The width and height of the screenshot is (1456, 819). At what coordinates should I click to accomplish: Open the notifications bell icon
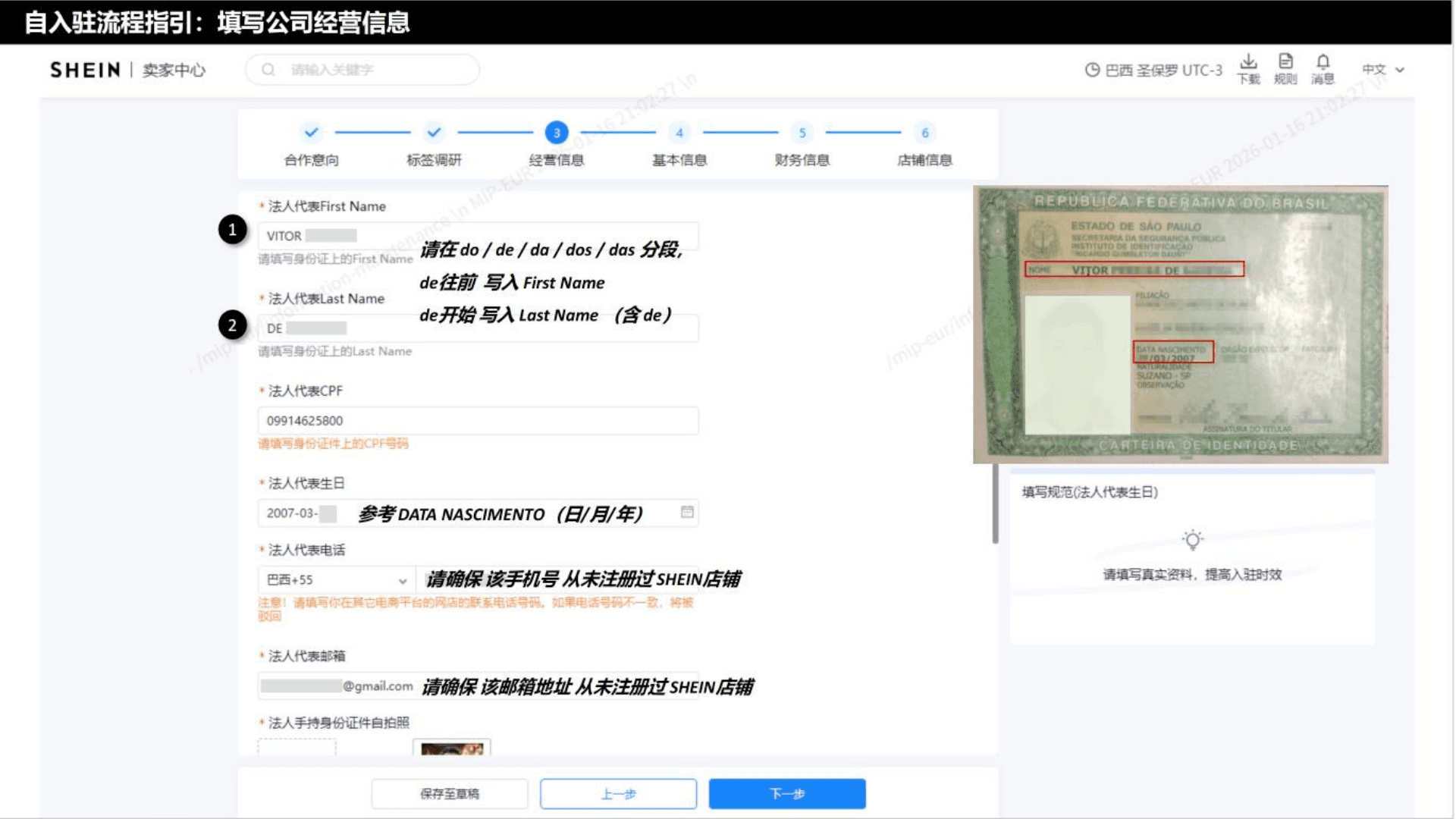[1323, 61]
